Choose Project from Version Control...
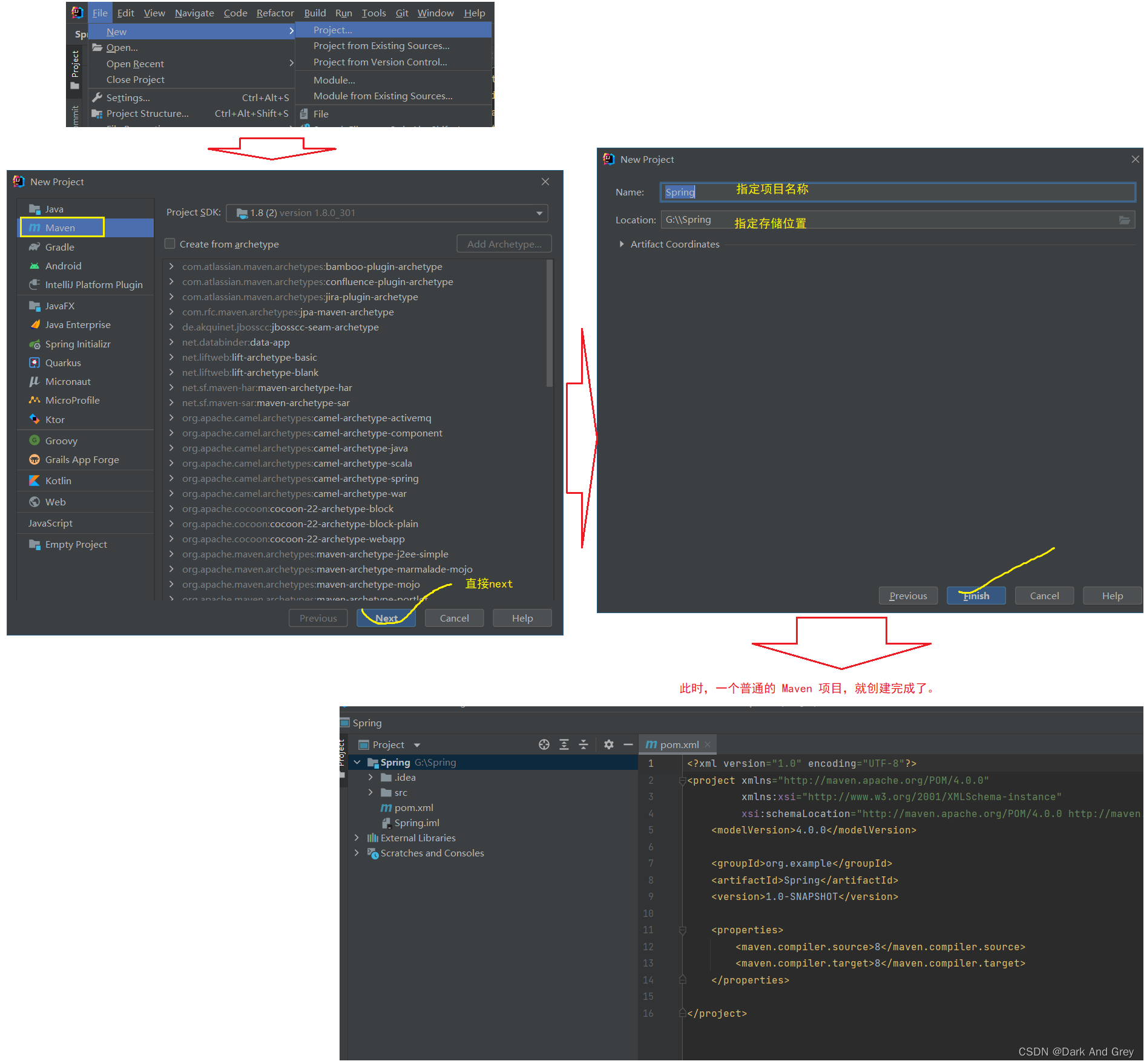Viewport: 1144px width, 1064px height. click(x=393, y=62)
